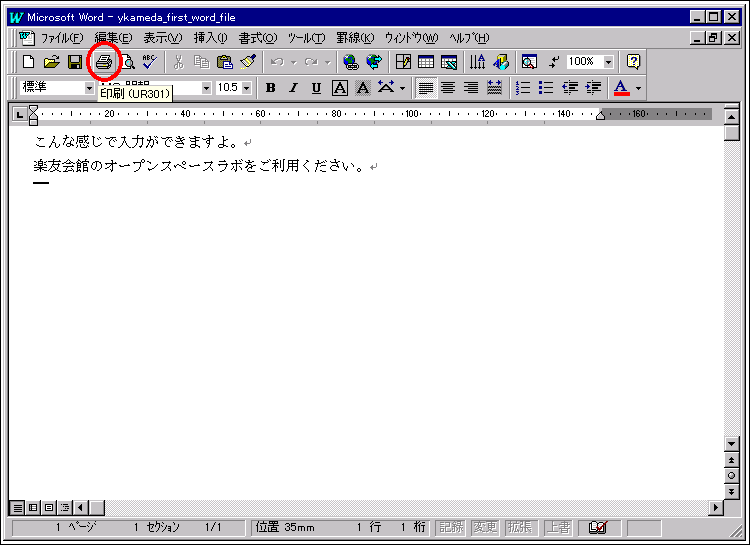Switch to normal view button
The image size is (750, 545).
[17, 507]
